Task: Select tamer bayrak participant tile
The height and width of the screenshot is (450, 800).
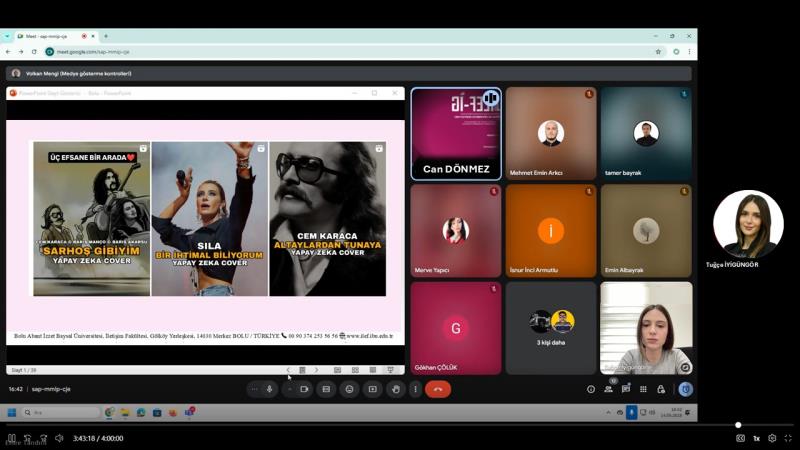Action: 646,134
